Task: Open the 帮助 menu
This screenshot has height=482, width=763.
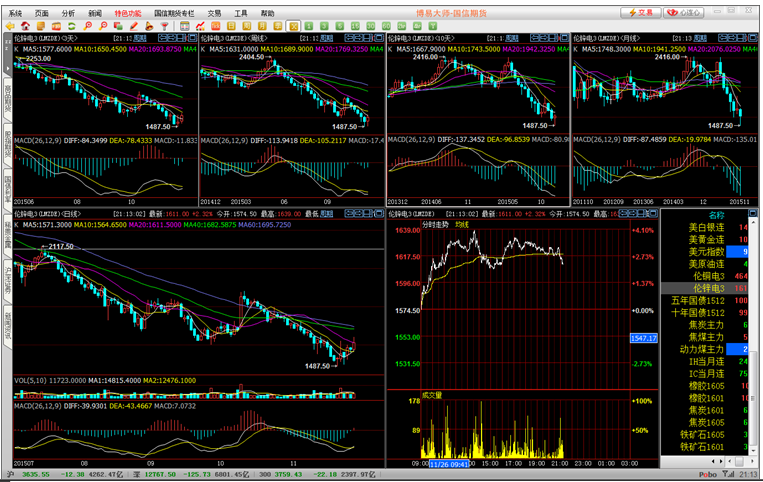Action: 267,13
